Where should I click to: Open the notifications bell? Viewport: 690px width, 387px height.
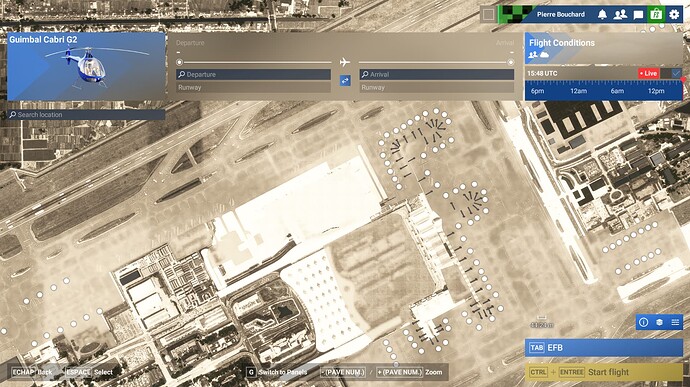pos(602,15)
